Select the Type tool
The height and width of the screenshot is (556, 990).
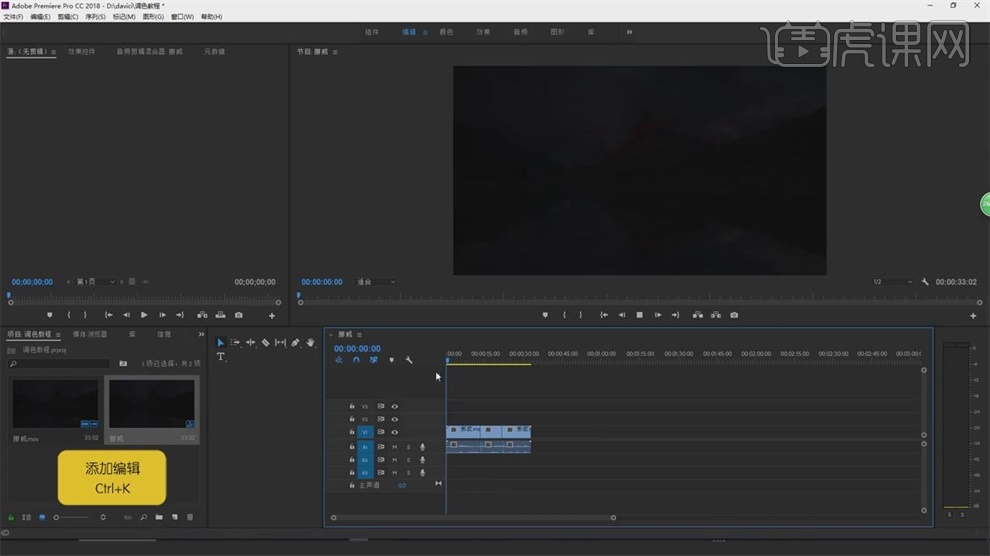click(x=221, y=357)
